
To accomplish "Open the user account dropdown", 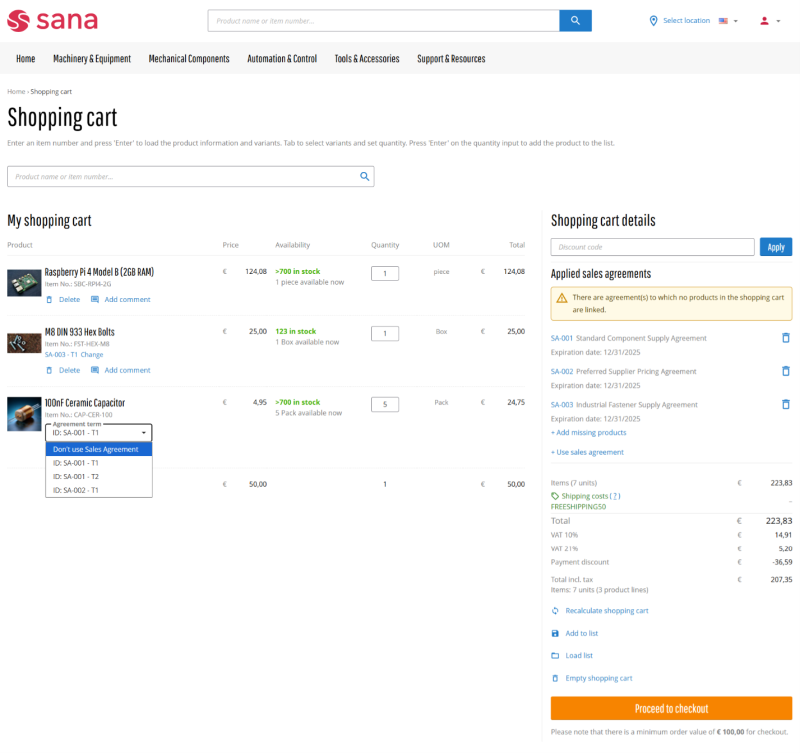I will tap(768, 21).
